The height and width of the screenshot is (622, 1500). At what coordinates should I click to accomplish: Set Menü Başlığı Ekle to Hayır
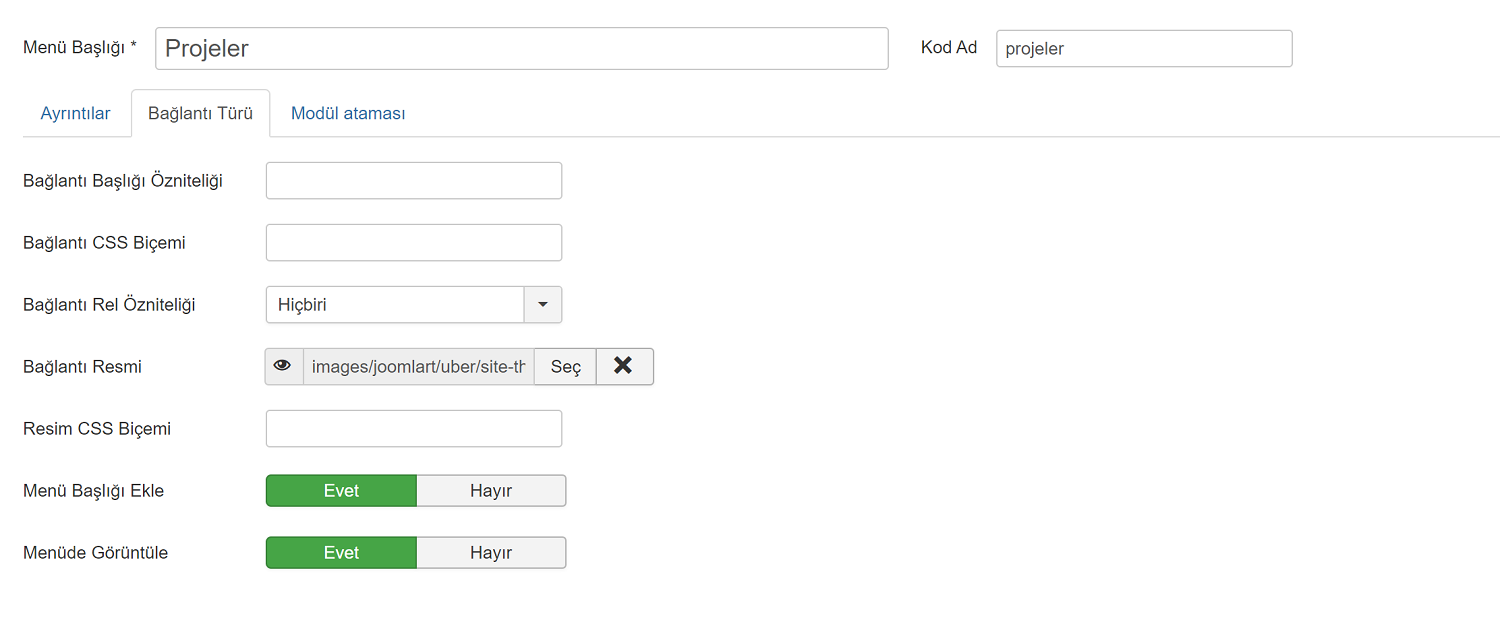click(x=491, y=491)
